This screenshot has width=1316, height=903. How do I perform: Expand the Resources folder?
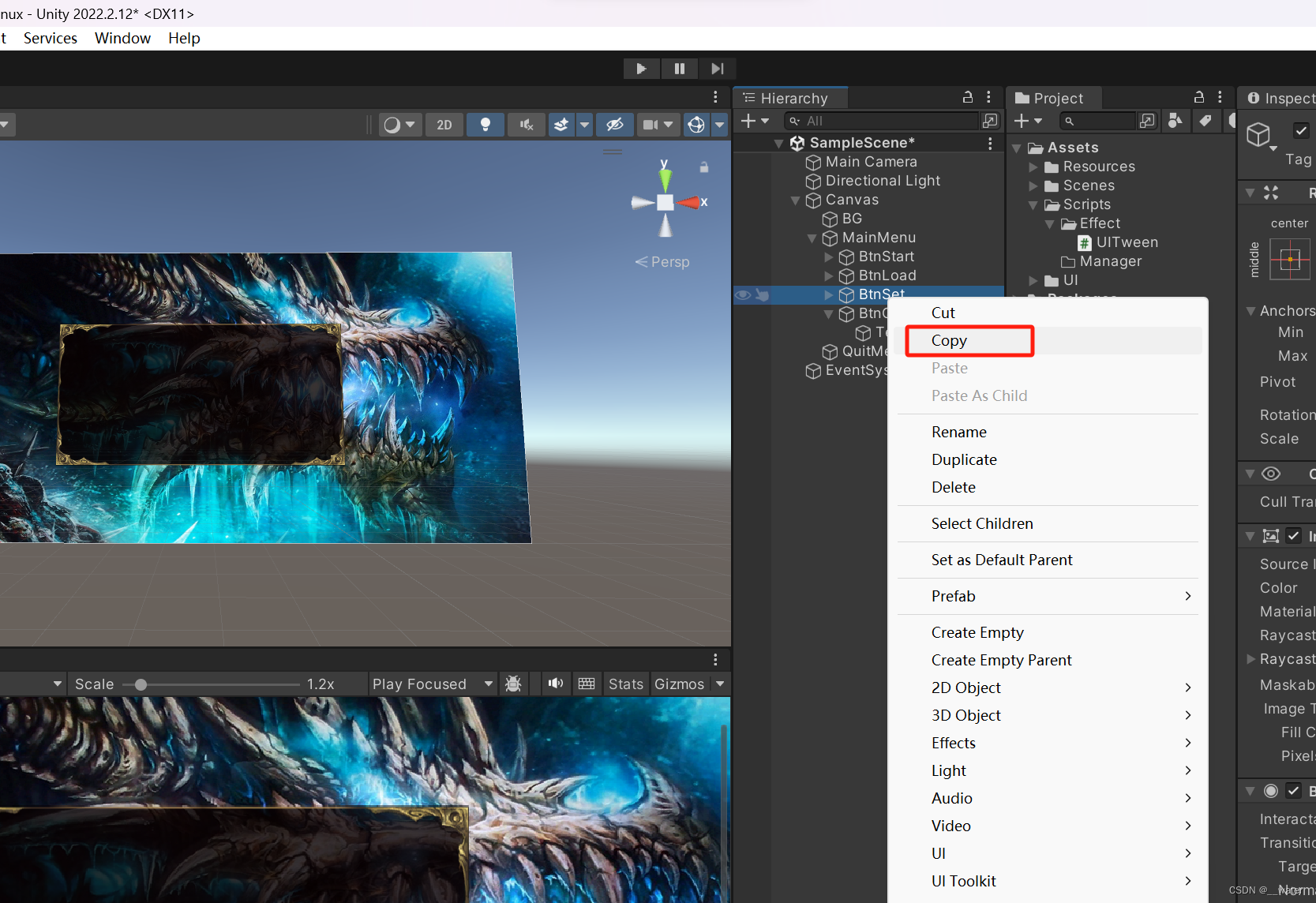(1033, 167)
